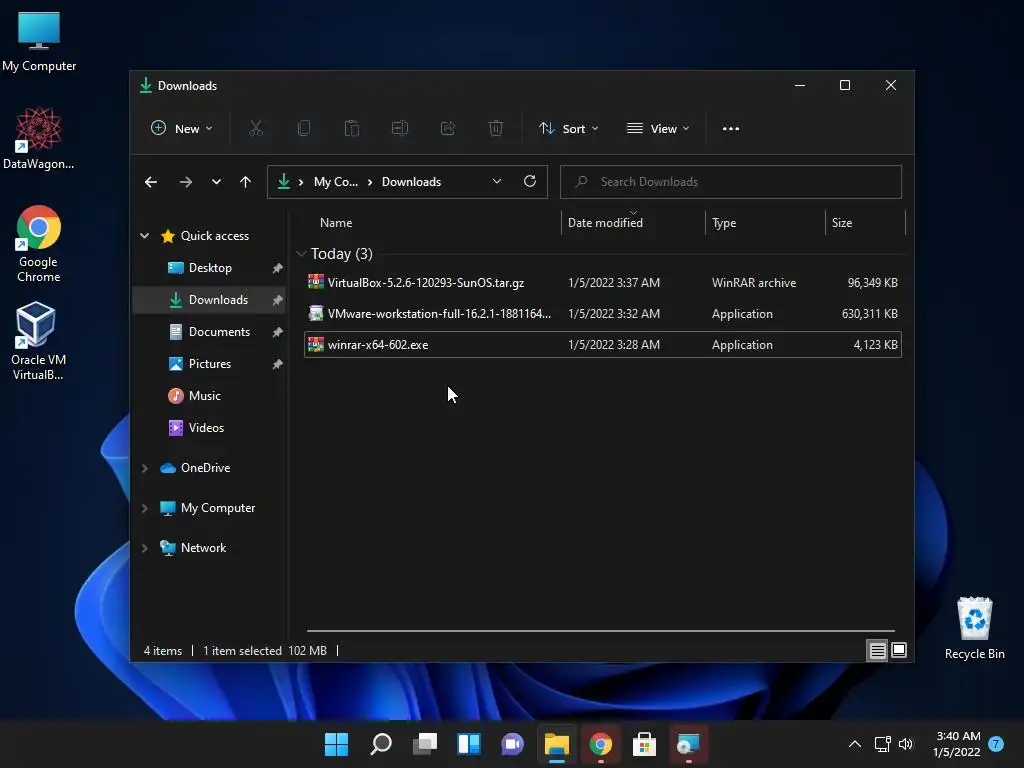Screen dimensions: 1024x768
Task: Go forward with the right arrow
Action: [185, 182]
